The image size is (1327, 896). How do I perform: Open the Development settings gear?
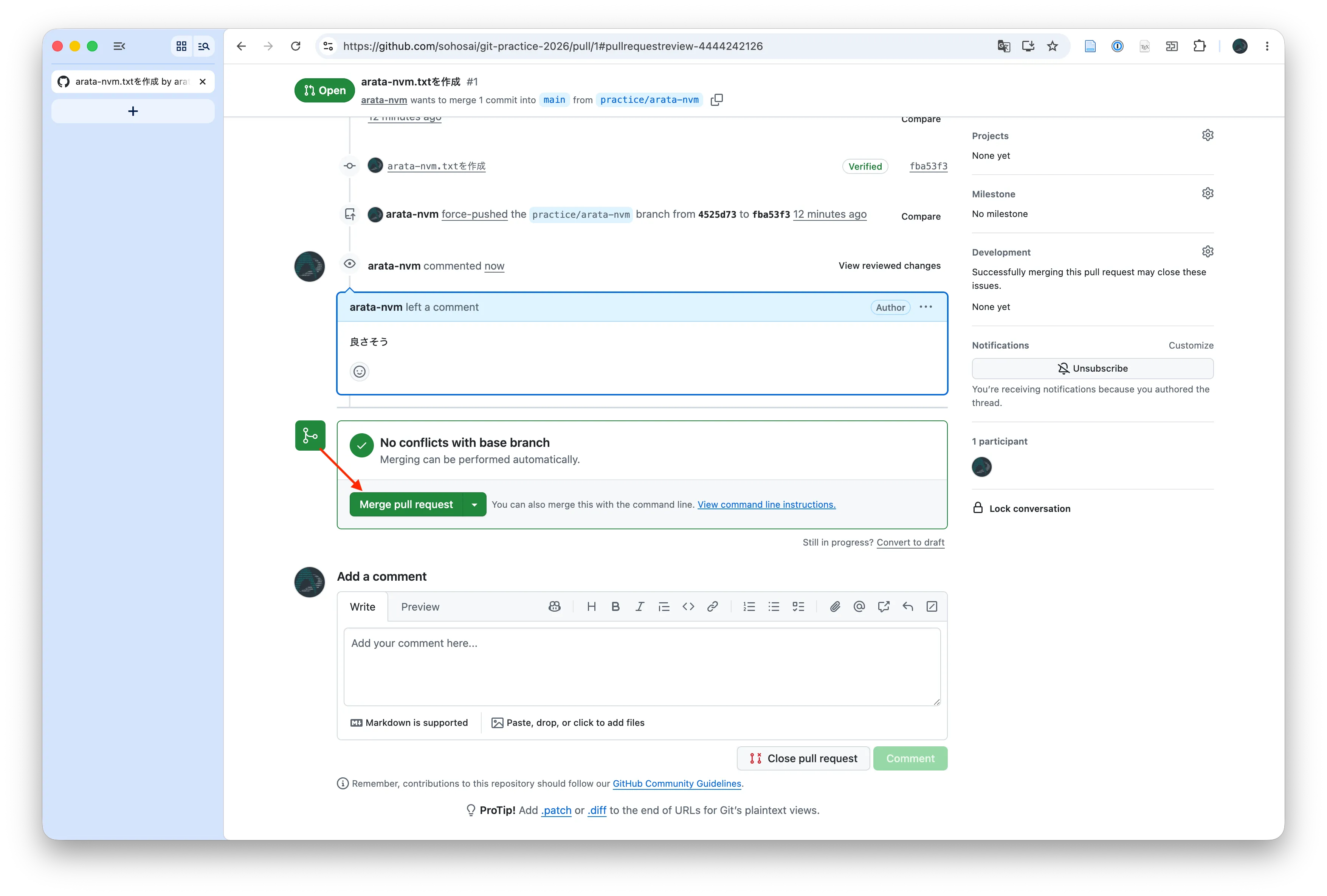[x=1207, y=251]
